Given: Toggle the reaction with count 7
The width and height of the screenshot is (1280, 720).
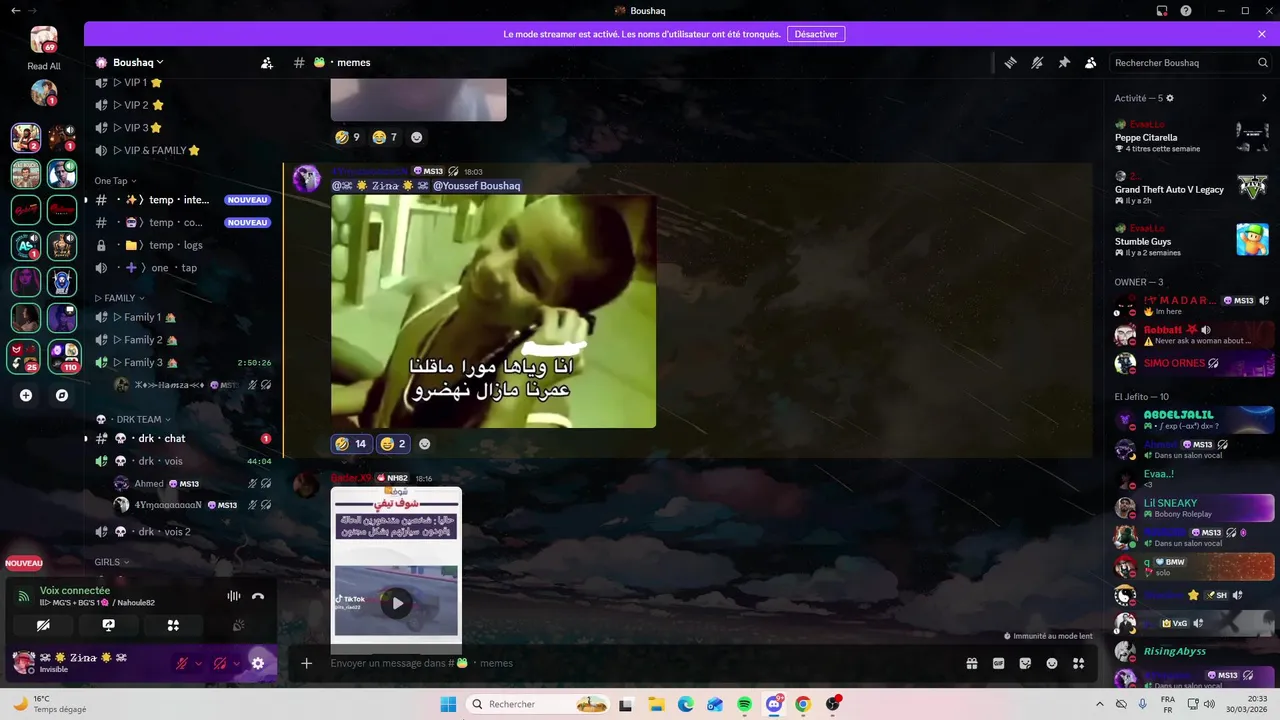Looking at the screenshot, I should 385,137.
